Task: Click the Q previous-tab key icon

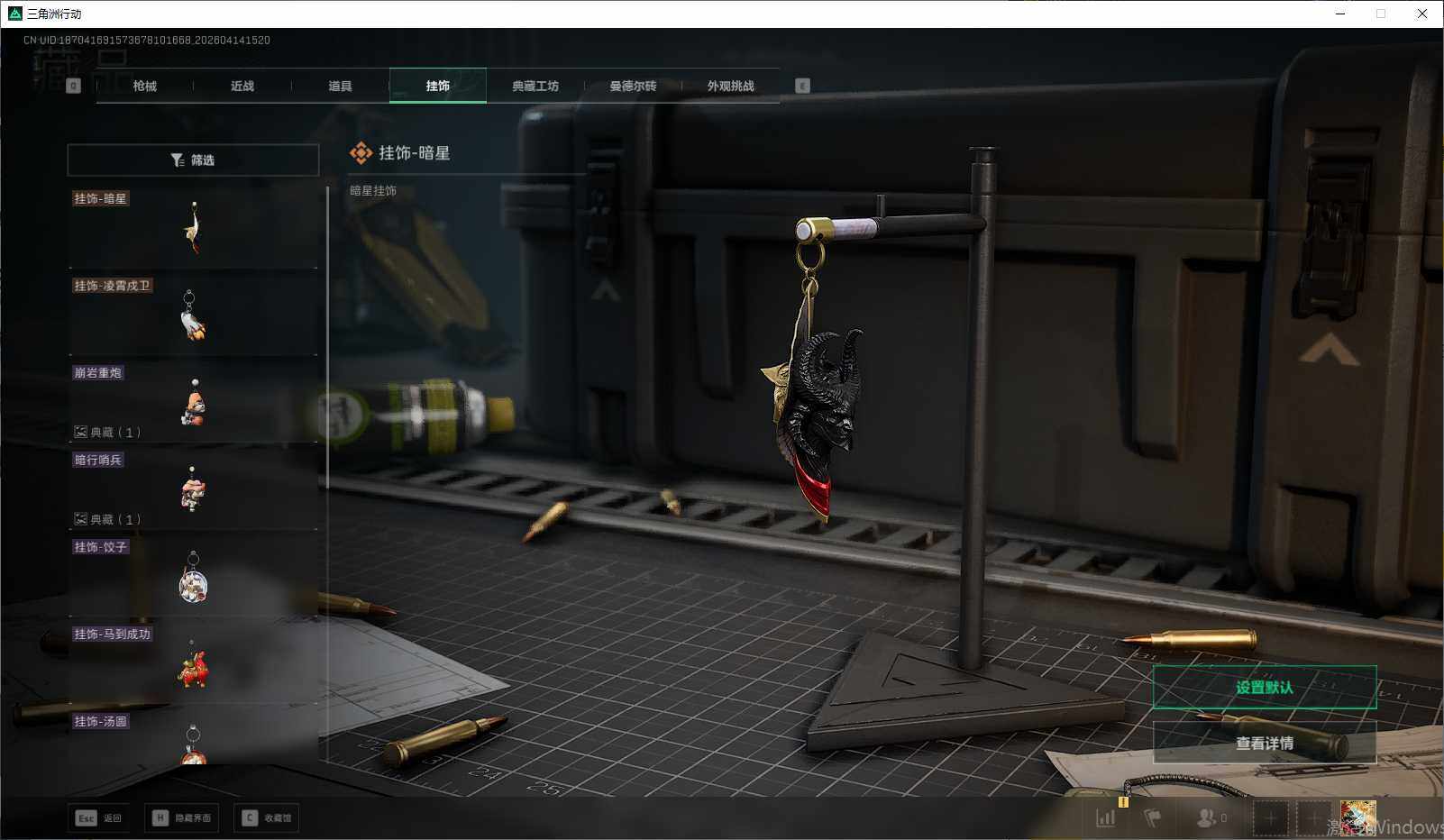Action: pyautogui.click(x=74, y=86)
